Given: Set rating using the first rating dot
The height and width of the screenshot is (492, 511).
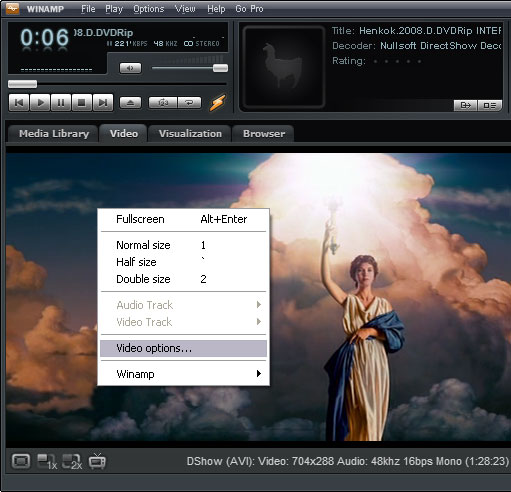Looking at the screenshot, I should pos(376,61).
